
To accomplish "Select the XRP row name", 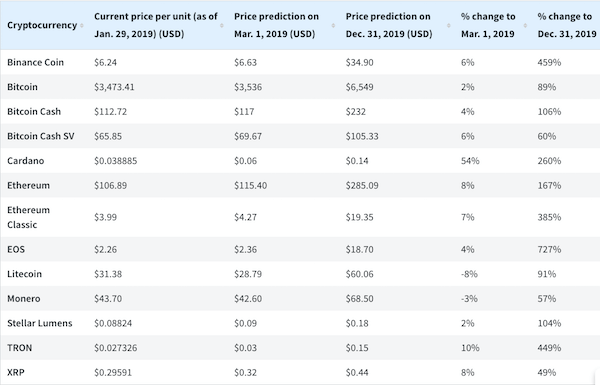I will click(x=16, y=372).
